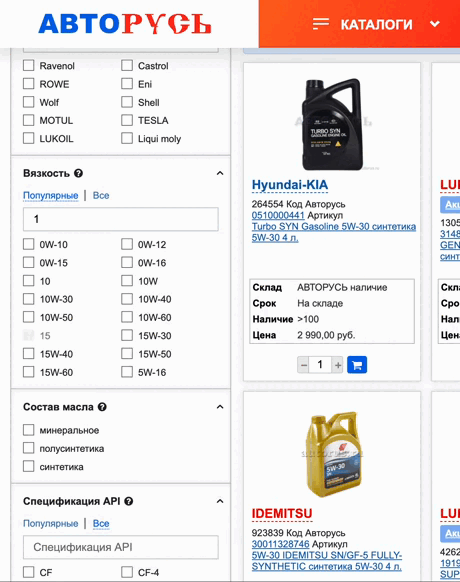460x582 pixels.
Task: Click the Hyundai-KIA quantity field
Action: (320, 365)
